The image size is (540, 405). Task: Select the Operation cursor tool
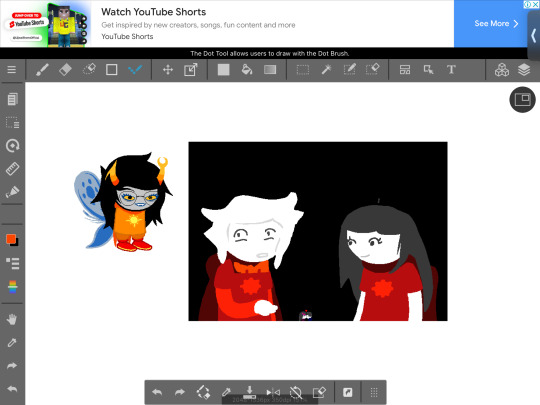428,70
